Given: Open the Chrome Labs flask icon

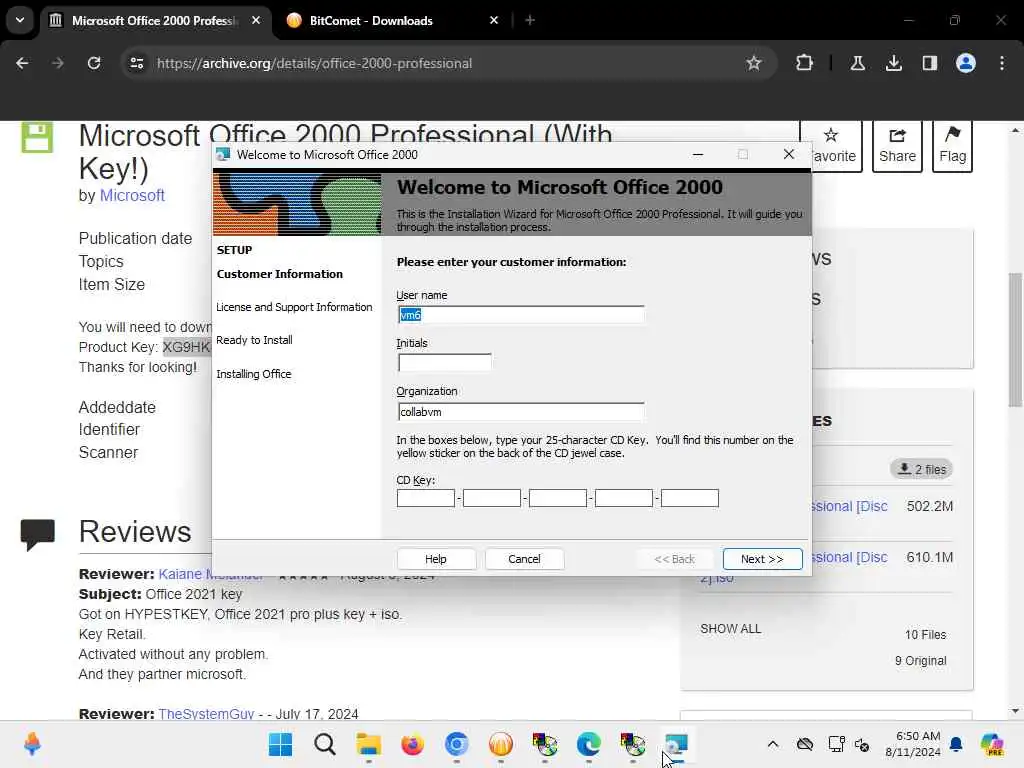Looking at the screenshot, I should coord(857,63).
